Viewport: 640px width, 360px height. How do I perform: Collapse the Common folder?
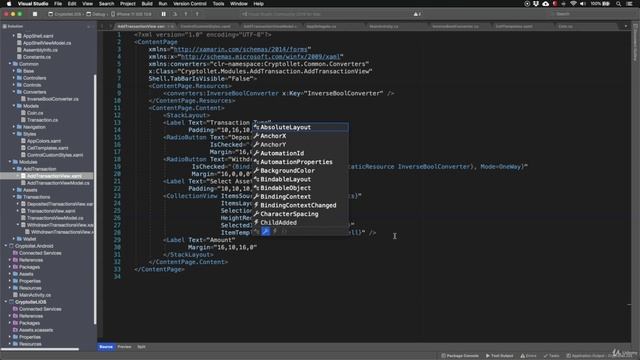click(x=10, y=64)
